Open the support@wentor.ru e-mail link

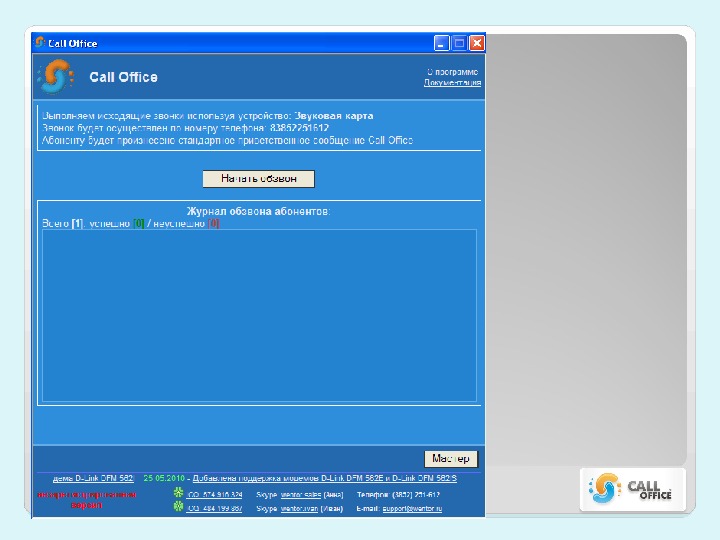click(412, 509)
